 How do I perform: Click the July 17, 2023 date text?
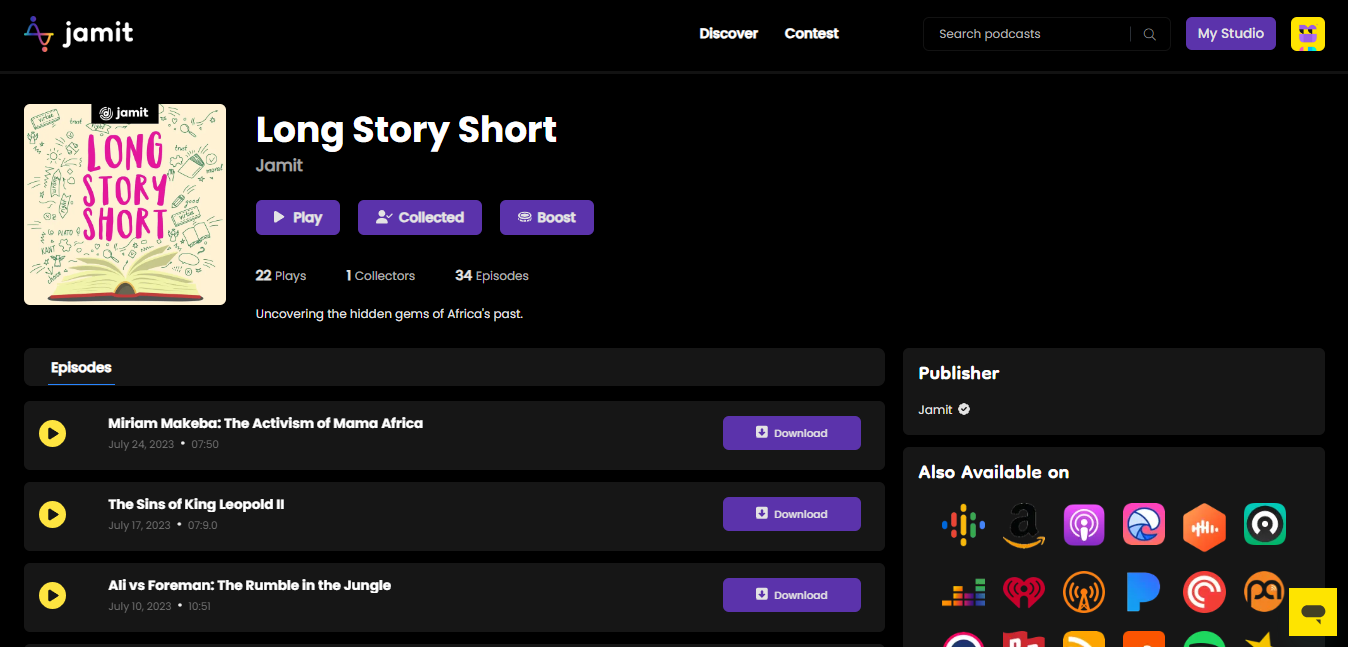pyautogui.click(x=140, y=525)
